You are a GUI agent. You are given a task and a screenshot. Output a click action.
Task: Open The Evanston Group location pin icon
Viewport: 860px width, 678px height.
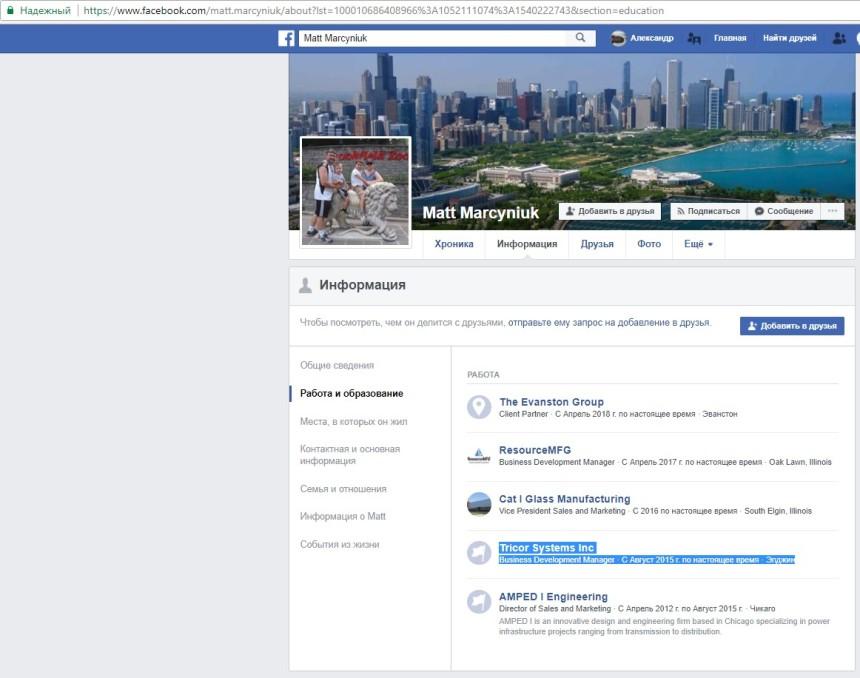point(479,407)
